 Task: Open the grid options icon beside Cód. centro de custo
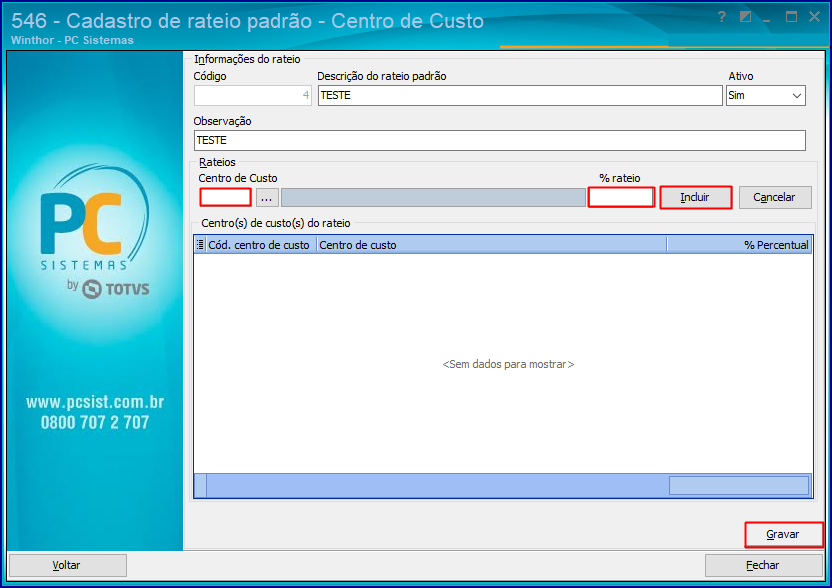pyautogui.click(x=200, y=245)
